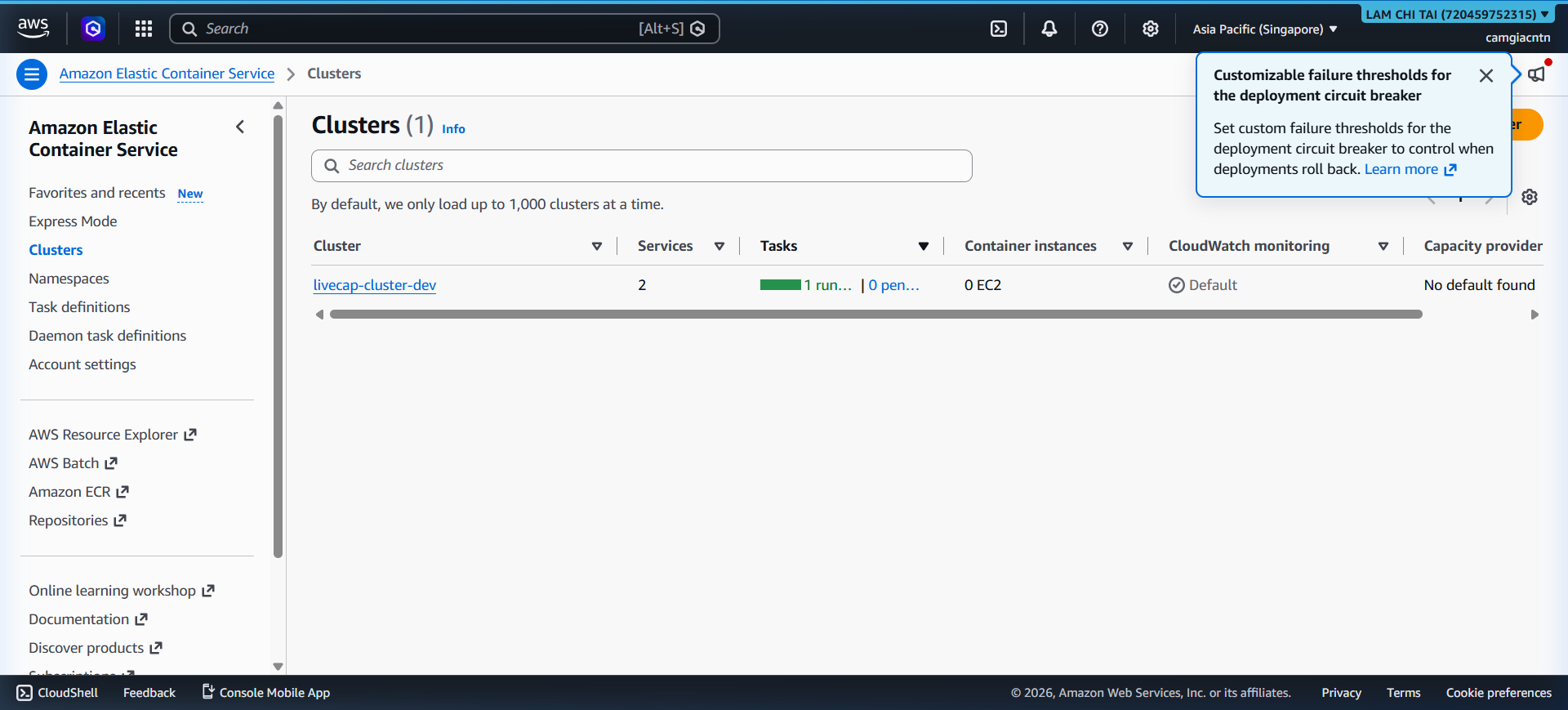The image size is (1568, 710).
Task: Open Namespaces page
Action: click(x=69, y=279)
